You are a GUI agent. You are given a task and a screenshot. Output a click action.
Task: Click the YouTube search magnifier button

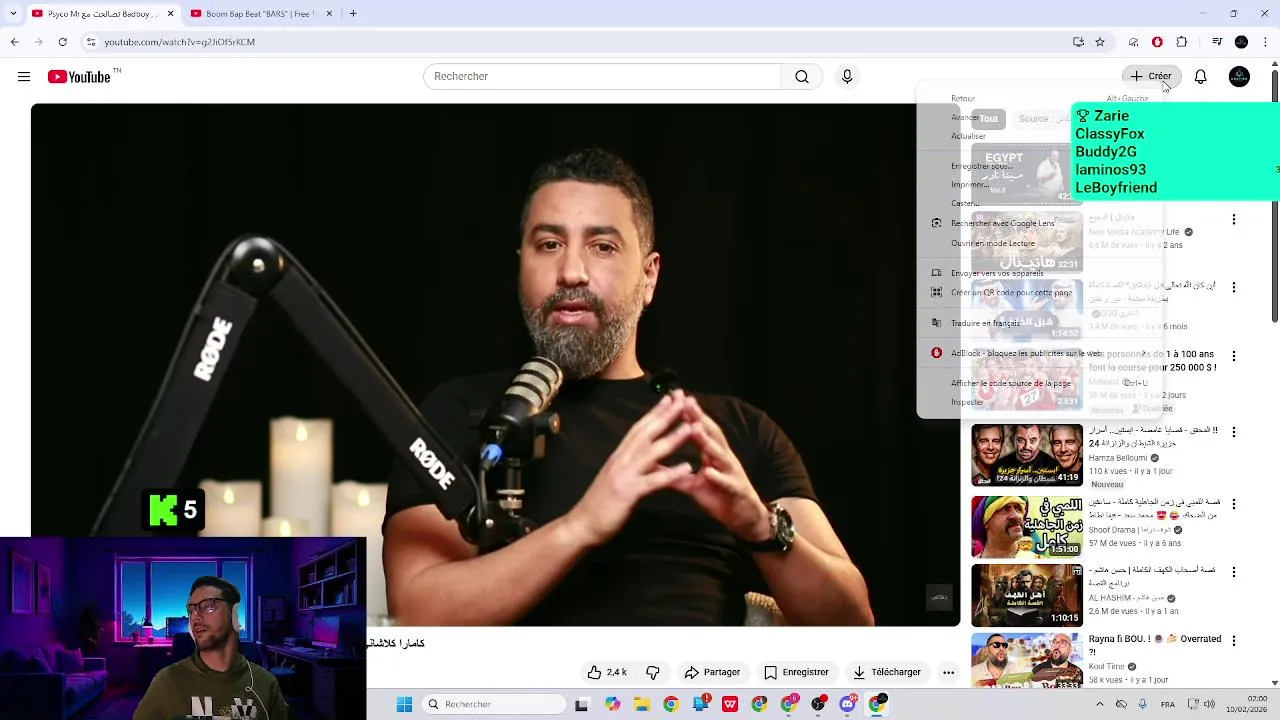tap(802, 77)
